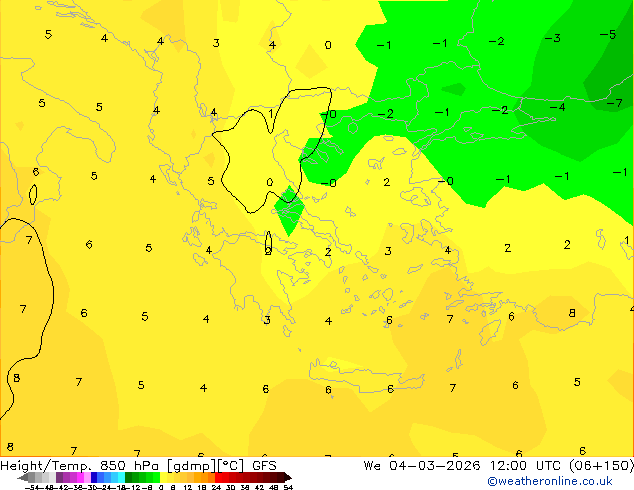
Task: Click the -3 temperature value on the map
Action: (552, 38)
